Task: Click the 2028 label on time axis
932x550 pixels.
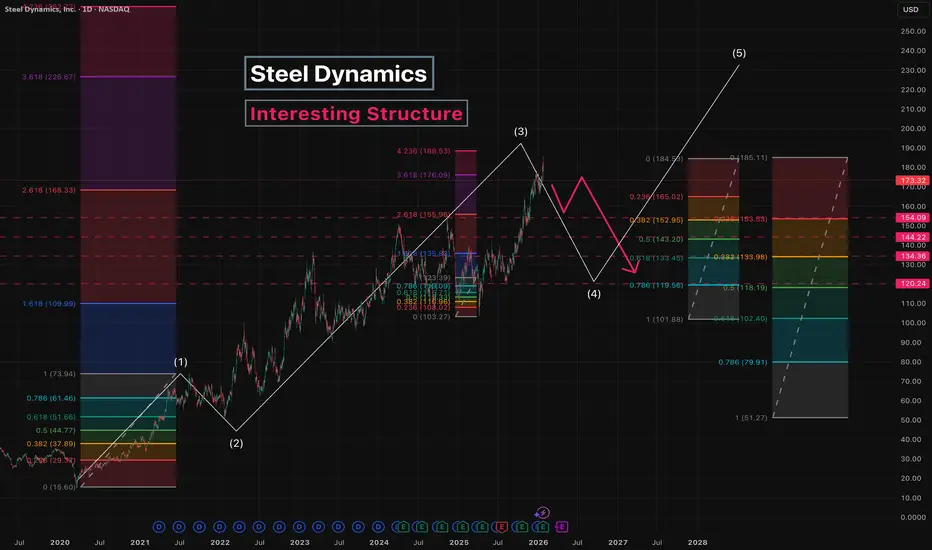Action: (697, 542)
